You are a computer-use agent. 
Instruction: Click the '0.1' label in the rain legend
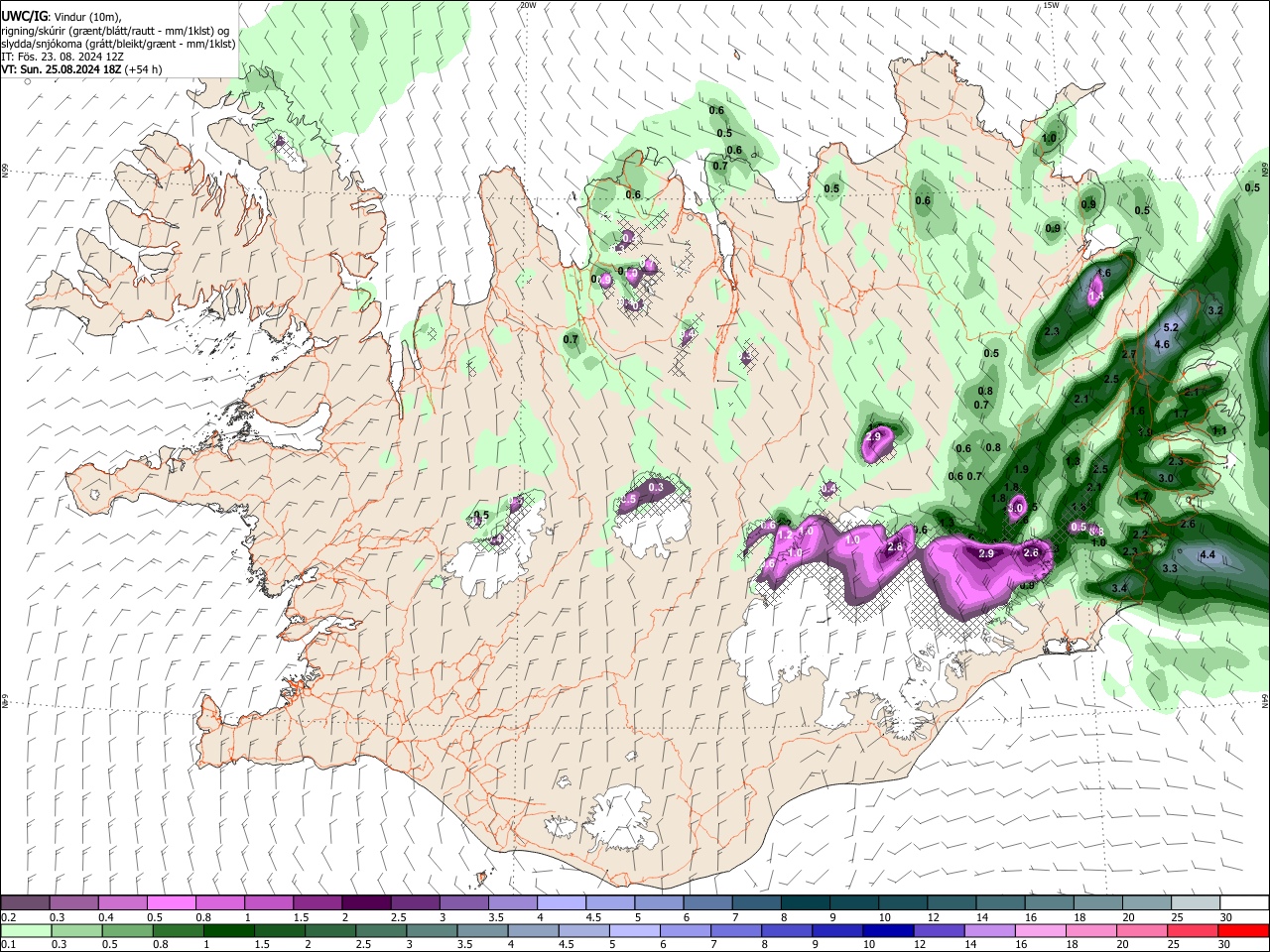[x=9, y=944]
